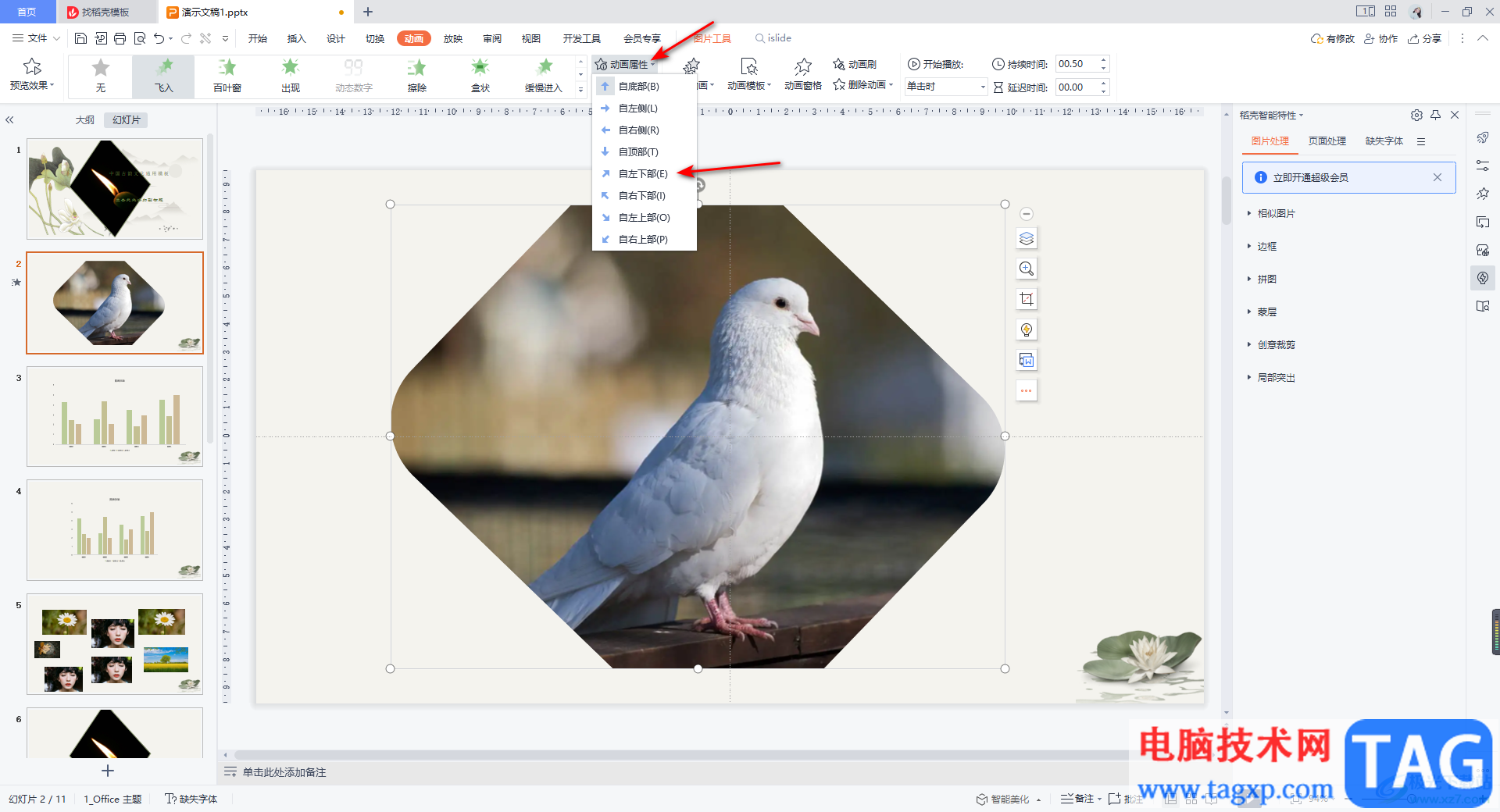Pin the smart features side panel
Image resolution: width=1500 pixels, height=812 pixels.
1435,115
